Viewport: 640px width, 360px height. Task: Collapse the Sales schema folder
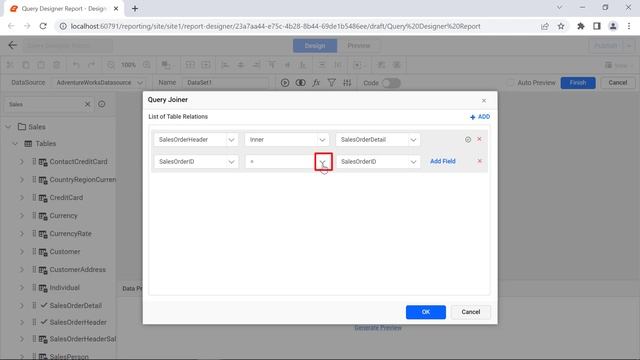pyautogui.click(x=8, y=127)
